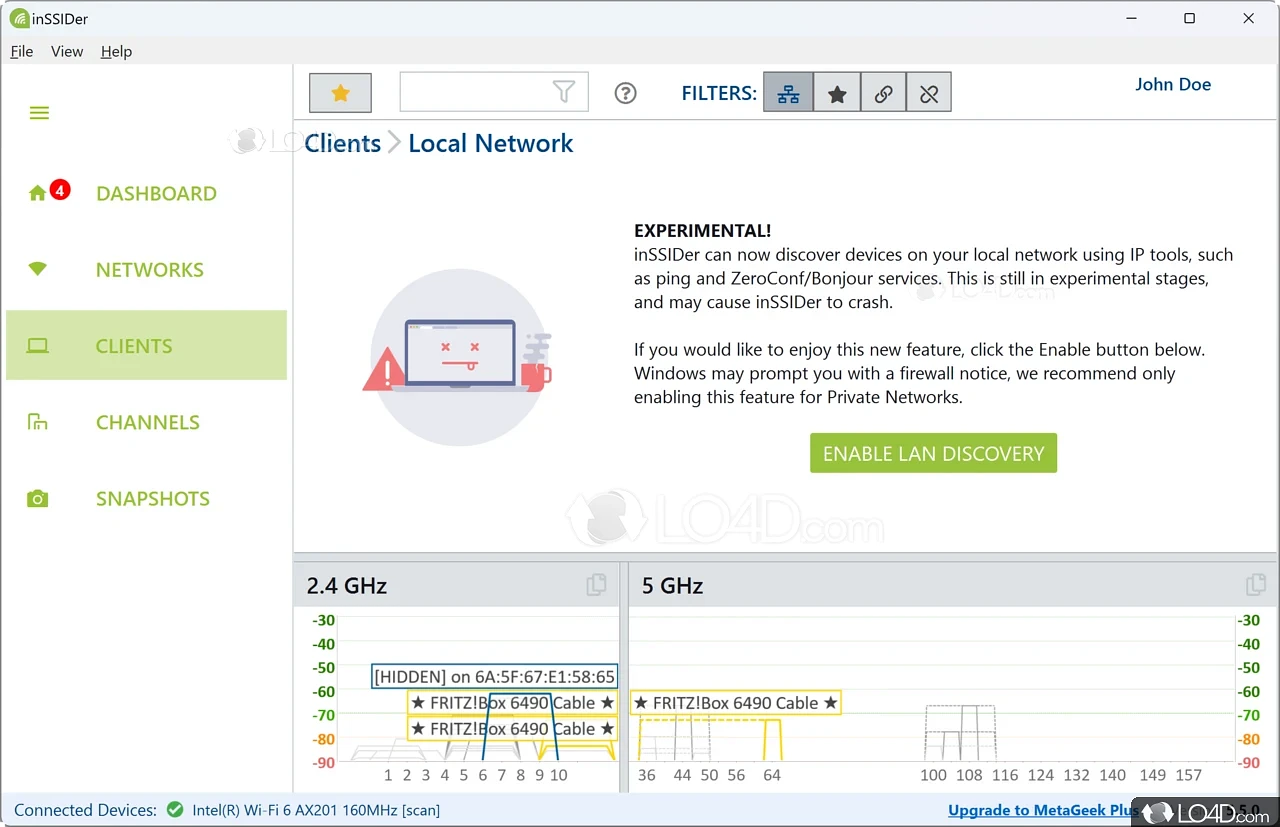This screenshot has height=827, width=1280.
Task: Toggle the unlinked clients filter
Action: 929,93
